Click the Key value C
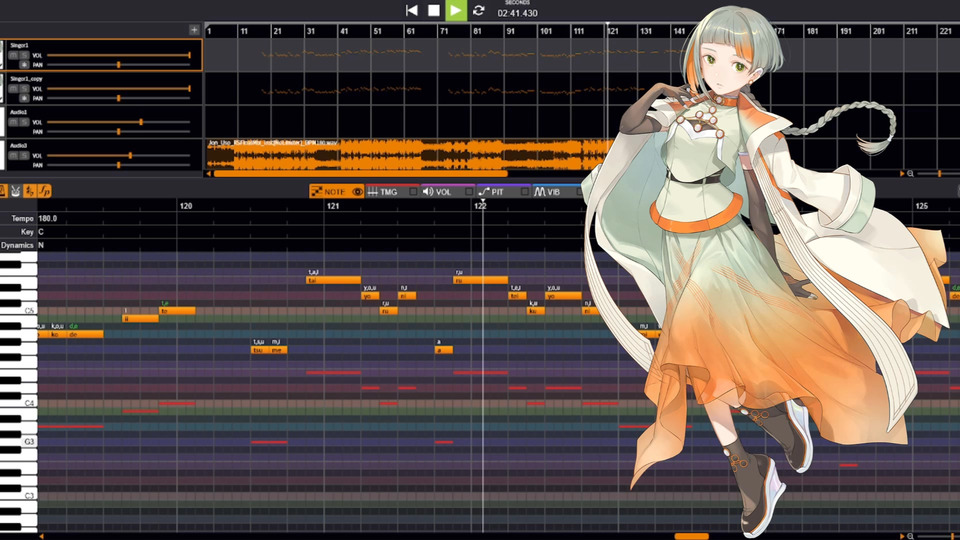Screen dimensions: 960x540 click(x=41, y=232)
